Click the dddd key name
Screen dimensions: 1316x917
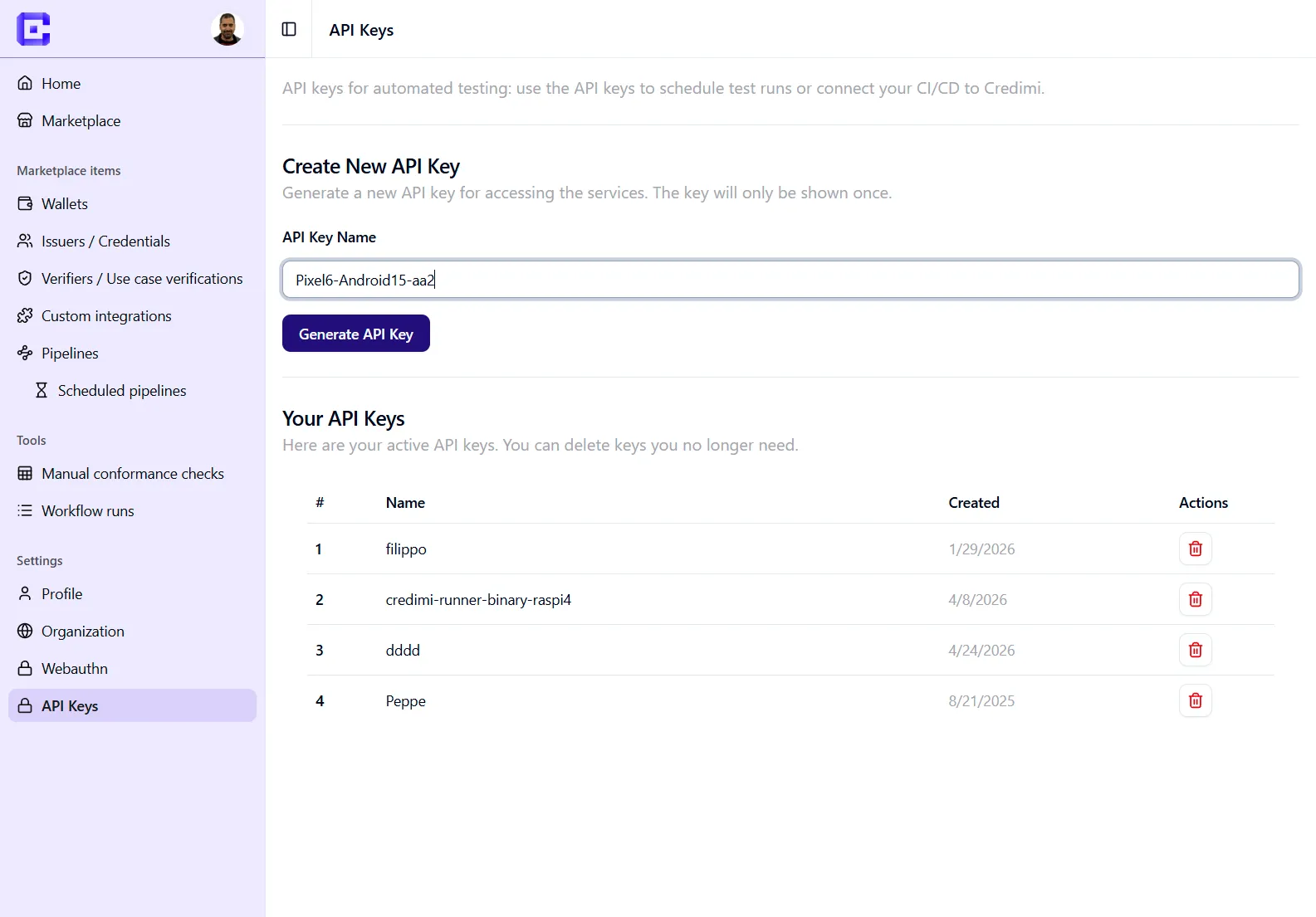[403, 650]
